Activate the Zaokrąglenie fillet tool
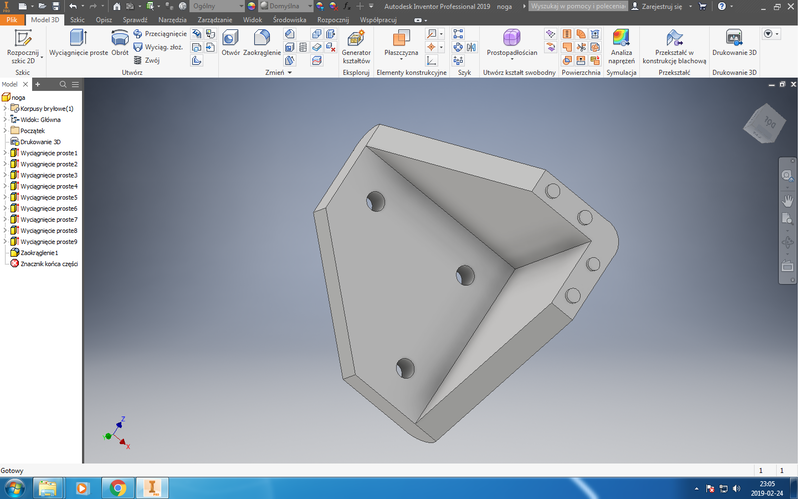Image resolution: width=800 pixels, height=499 pixels. (x=262, y=43)
